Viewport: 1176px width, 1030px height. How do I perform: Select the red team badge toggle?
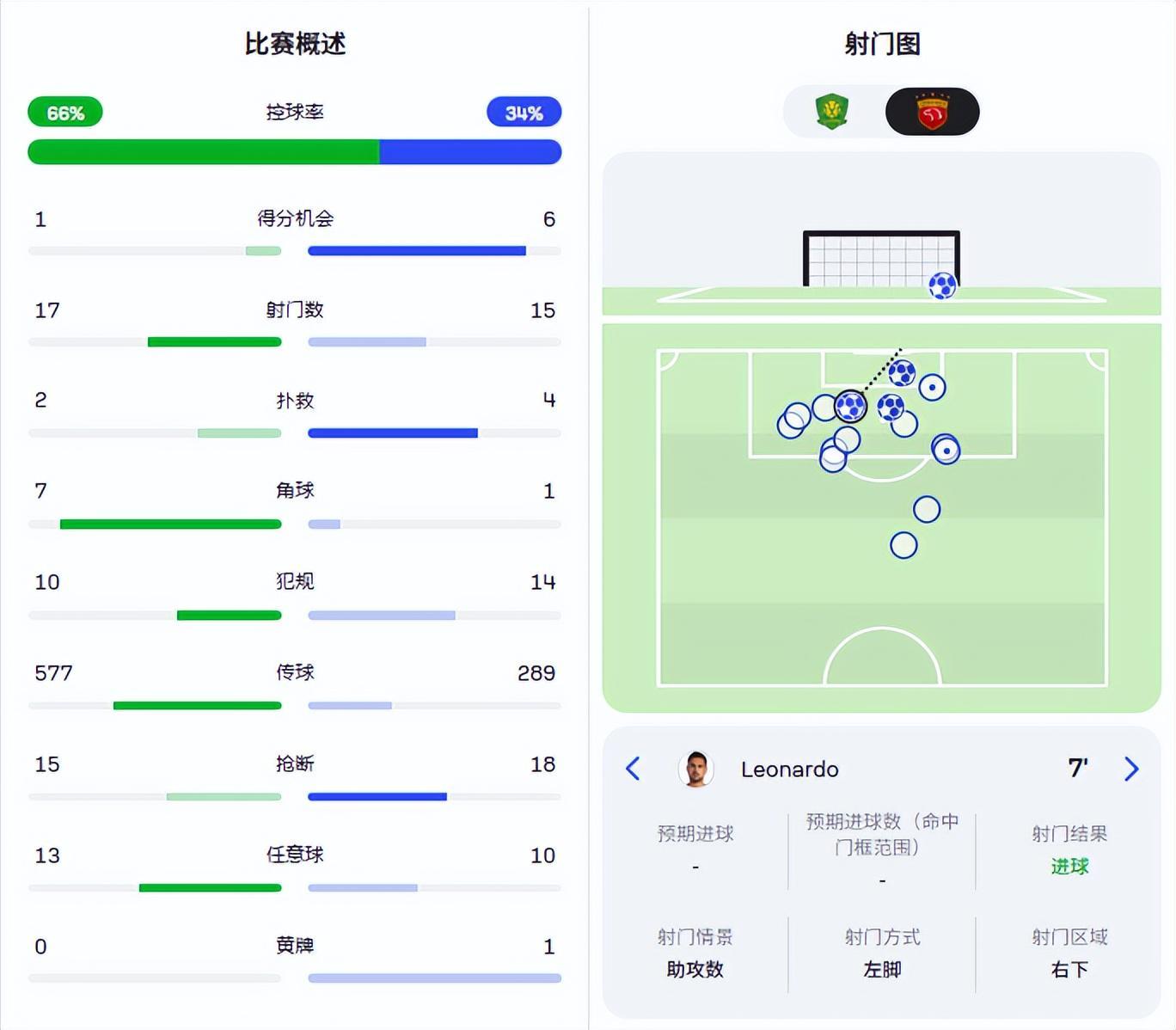point(932,112)
